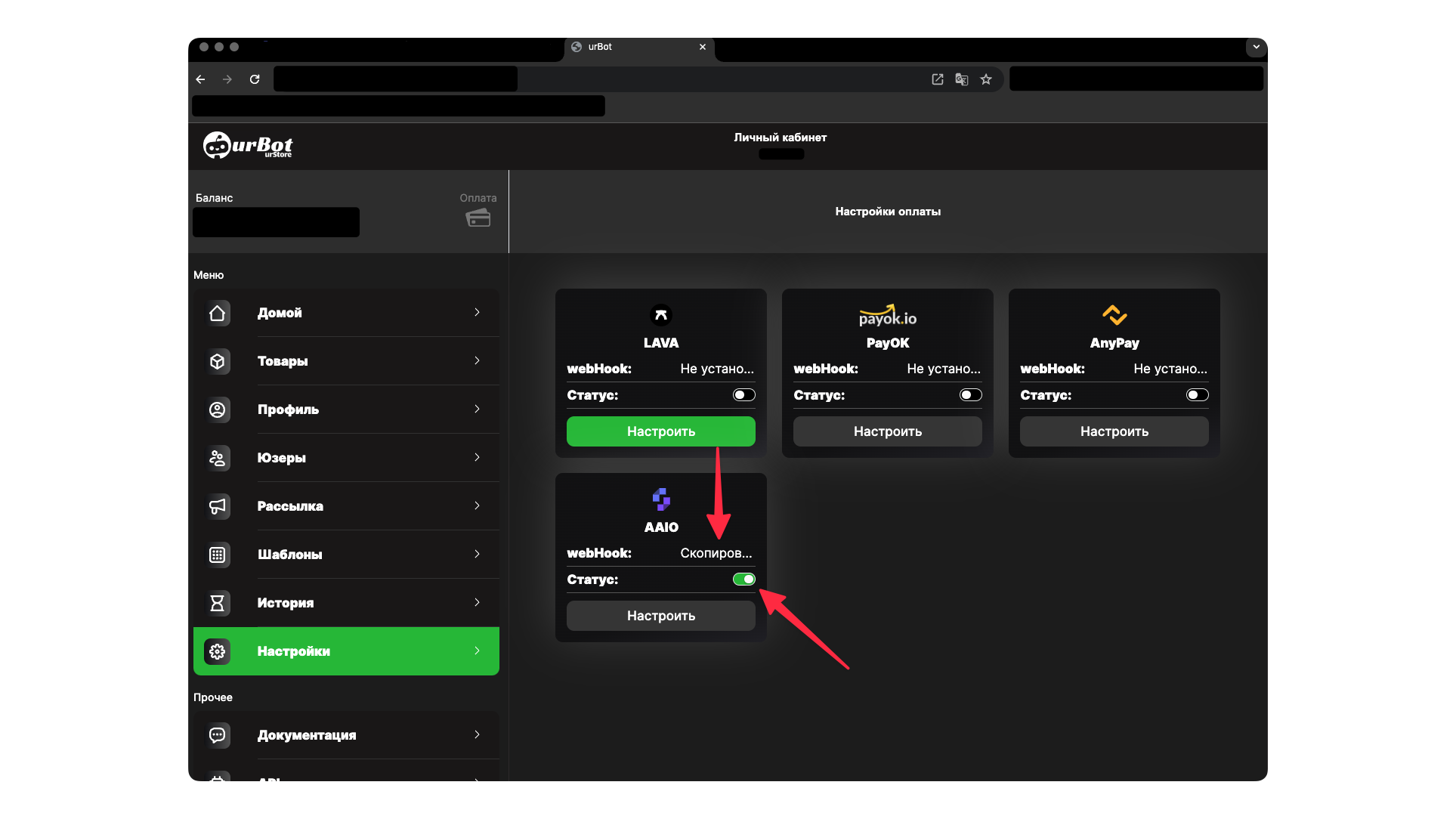
Task: Click the Юзеры people icon
Action: coord(218,458)
